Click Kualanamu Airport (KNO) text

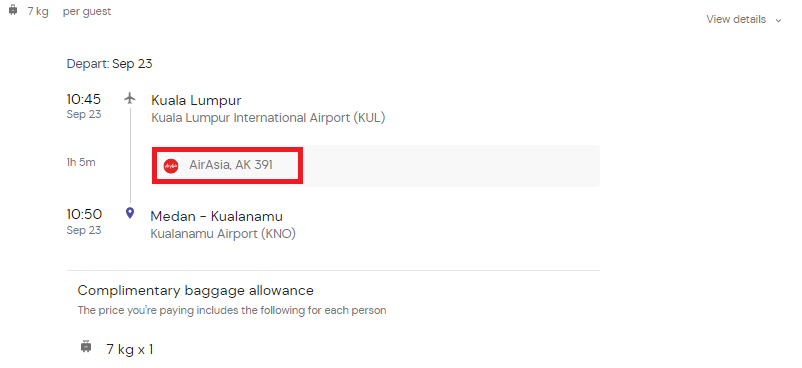pos(223,234)
